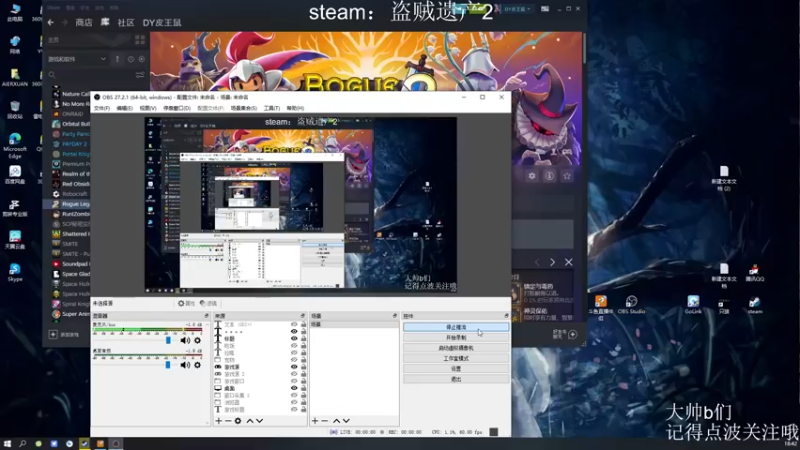The width and height of the screenshot is (800, 450).
Task: Open source properties gear in sources toolbar
Action: (238, 421)
